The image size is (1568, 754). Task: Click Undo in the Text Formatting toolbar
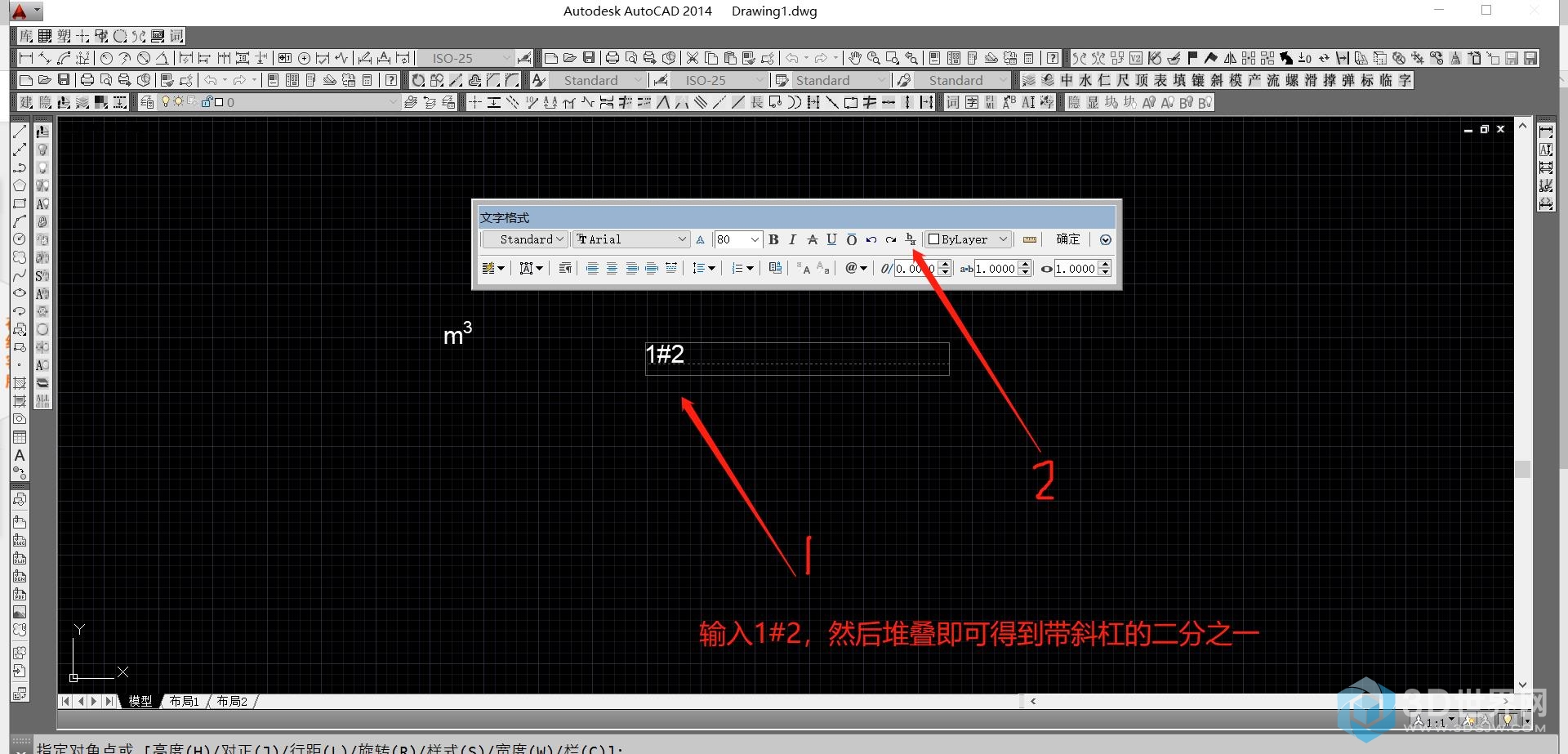tap(871, 239)
